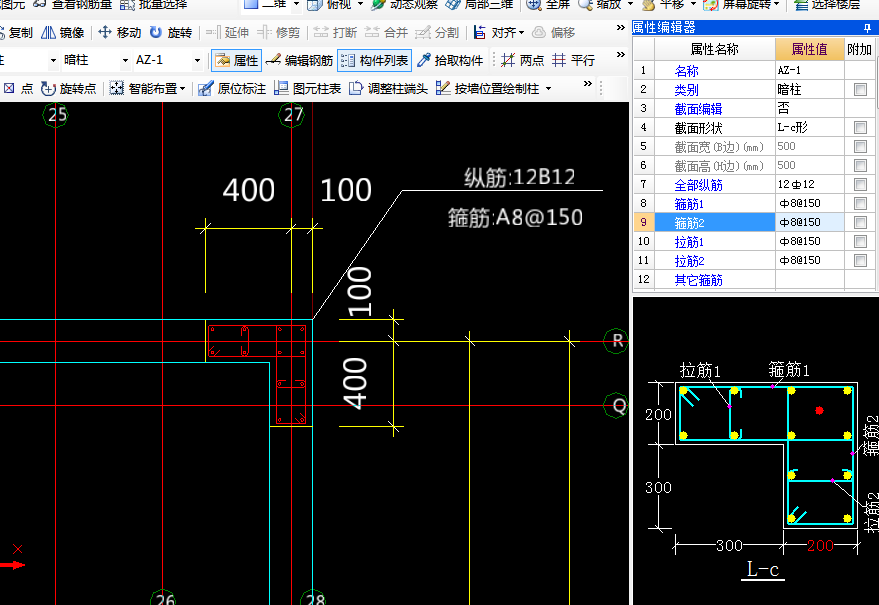Expand the 对齐 align dropdown
The width and height of the screenshot is (879, 605).
(521, 33)
